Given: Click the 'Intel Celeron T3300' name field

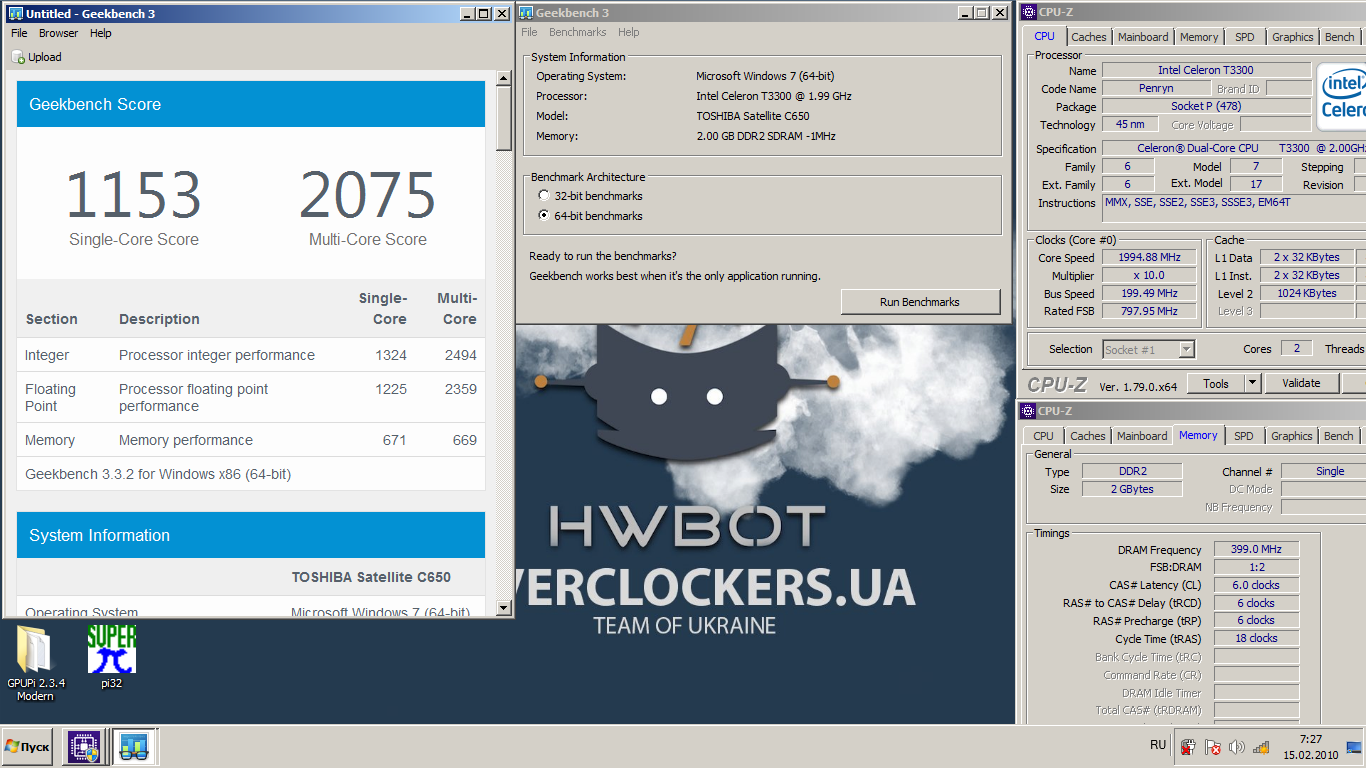Looking at the screenshot, I should (x=1206, y=70).
